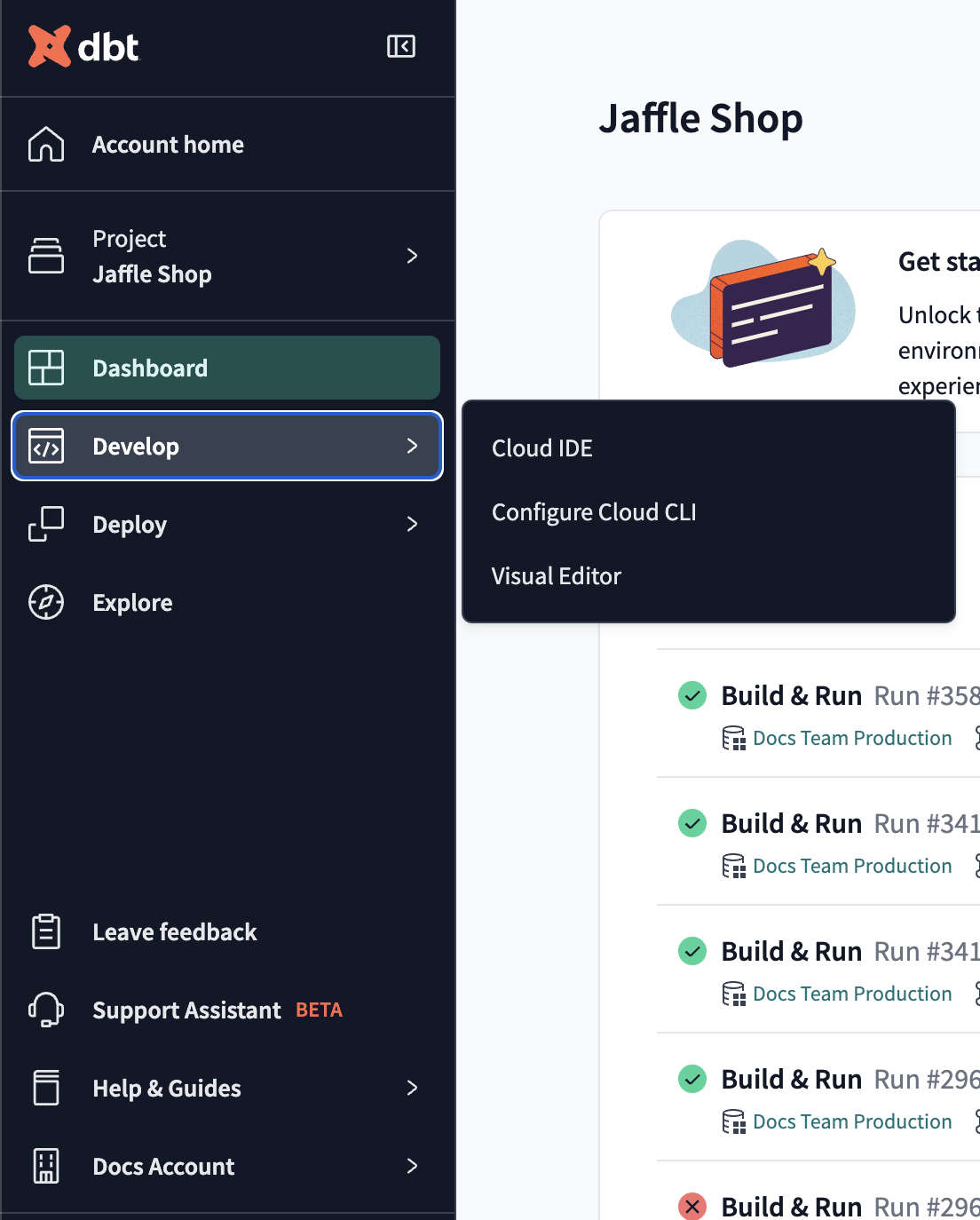Click the Leave feedback clipboard icon
Viewport: 980px width, 1220px height.
46,931
